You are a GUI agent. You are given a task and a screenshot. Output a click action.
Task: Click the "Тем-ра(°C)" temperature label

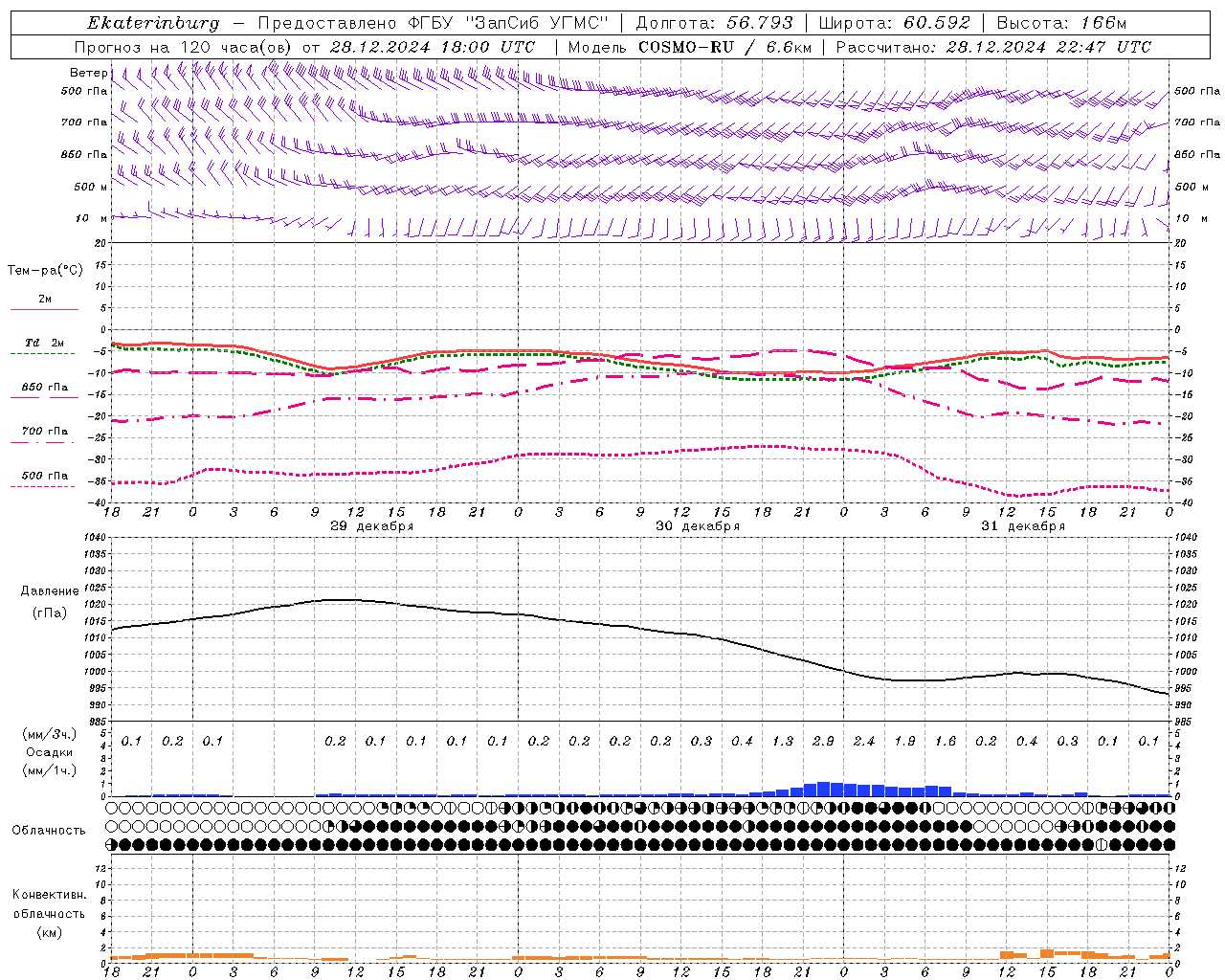pyautogui.click(x=45, y=271)
